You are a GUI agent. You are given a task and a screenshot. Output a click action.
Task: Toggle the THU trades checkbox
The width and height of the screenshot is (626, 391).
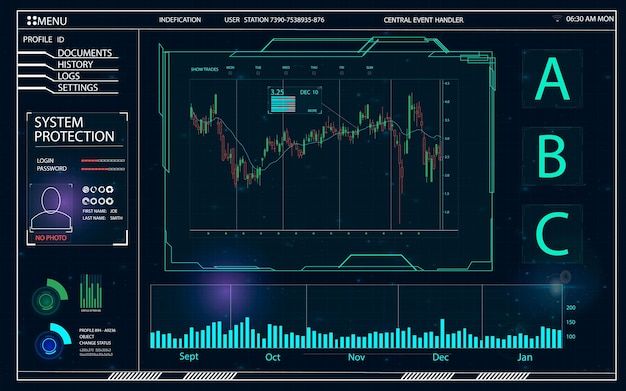coord(314,73)
